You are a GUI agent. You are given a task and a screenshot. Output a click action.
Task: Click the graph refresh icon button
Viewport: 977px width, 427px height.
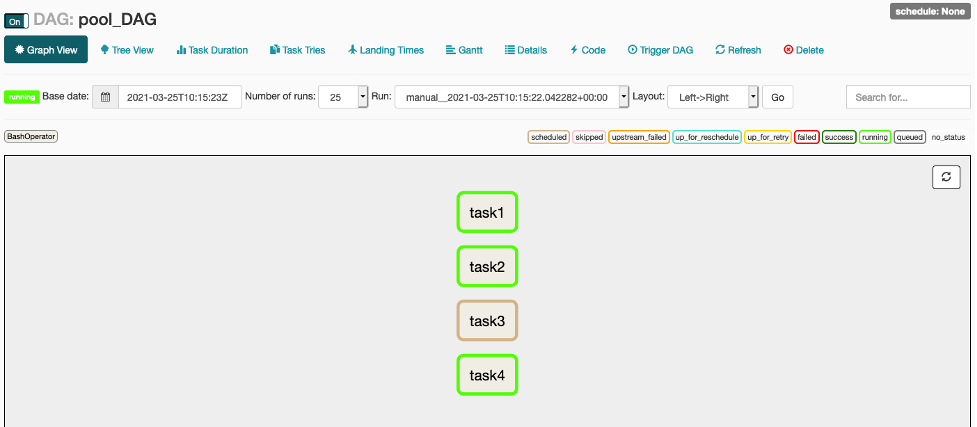click(x=946, y=177)
